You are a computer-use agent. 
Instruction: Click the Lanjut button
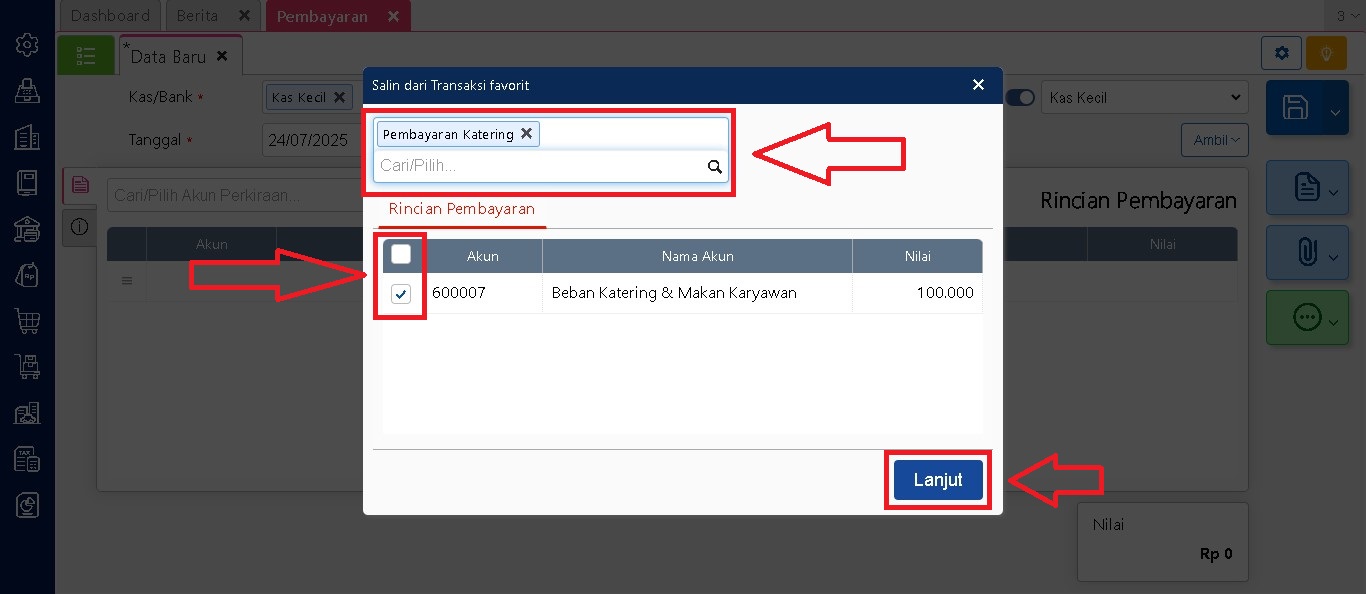click(938, 480)
